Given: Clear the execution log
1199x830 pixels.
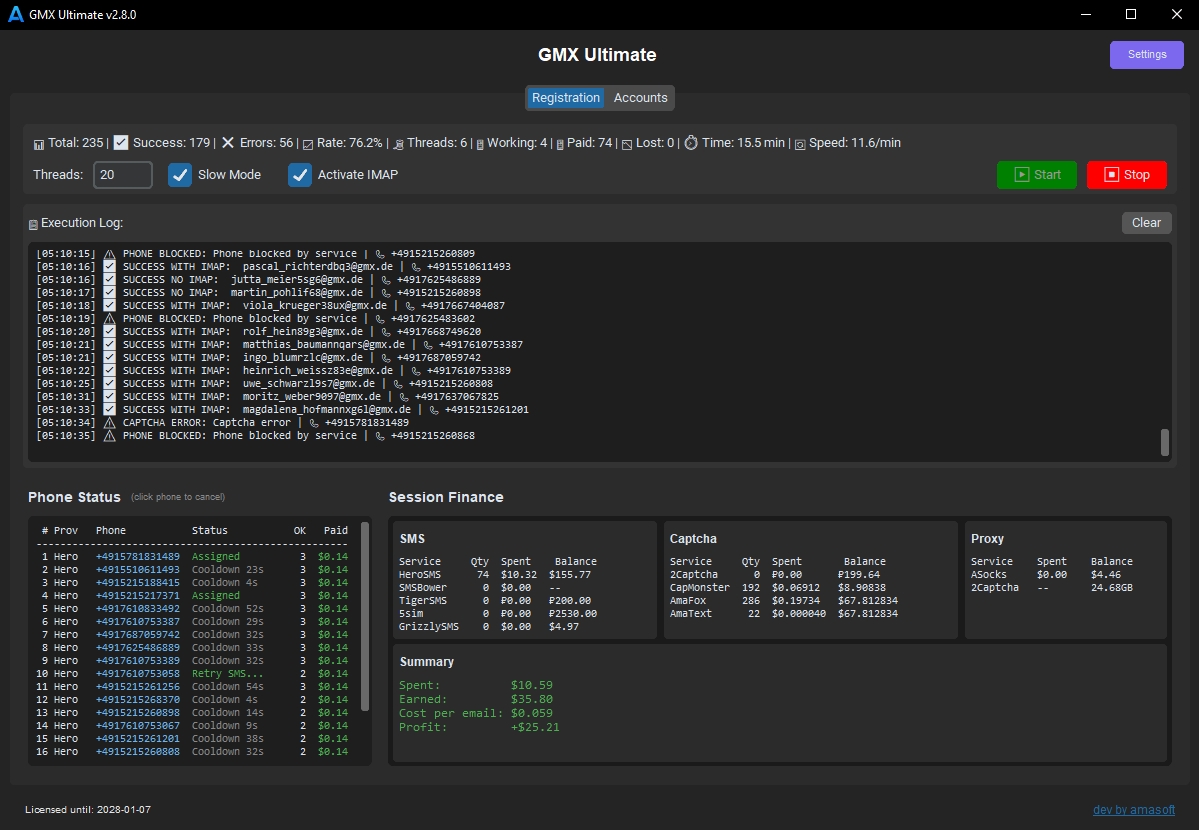Looking at the screenshot, I should point(1146,223).
